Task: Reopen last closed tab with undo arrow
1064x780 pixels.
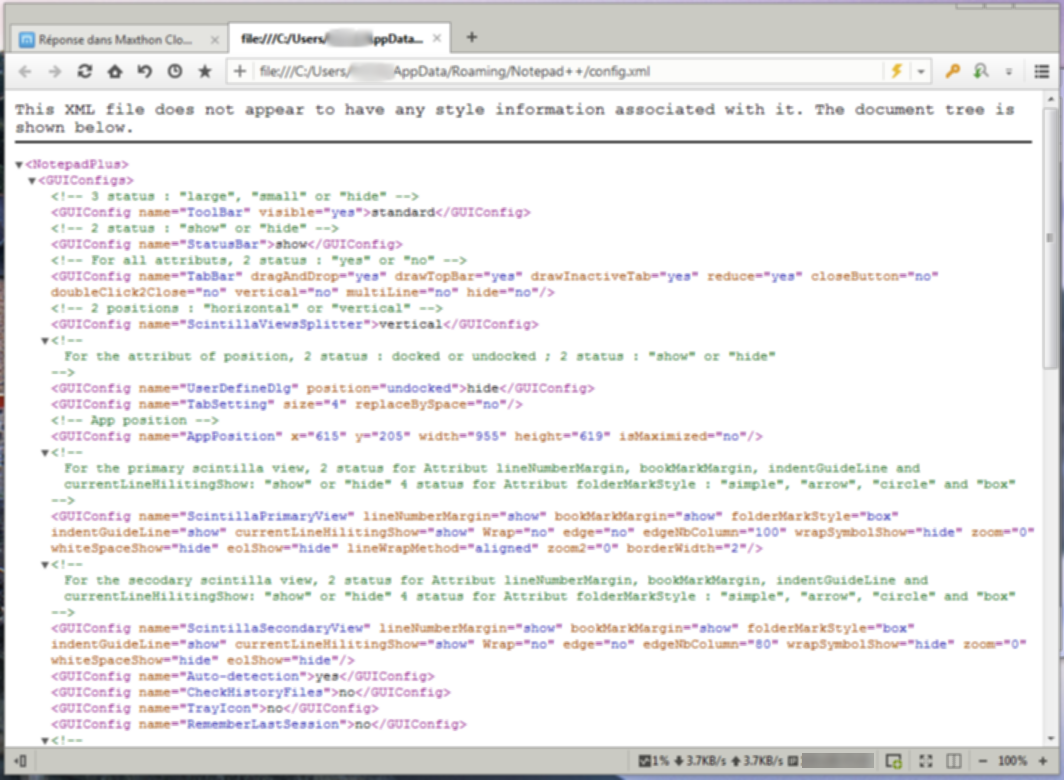Action: point(145,71)
